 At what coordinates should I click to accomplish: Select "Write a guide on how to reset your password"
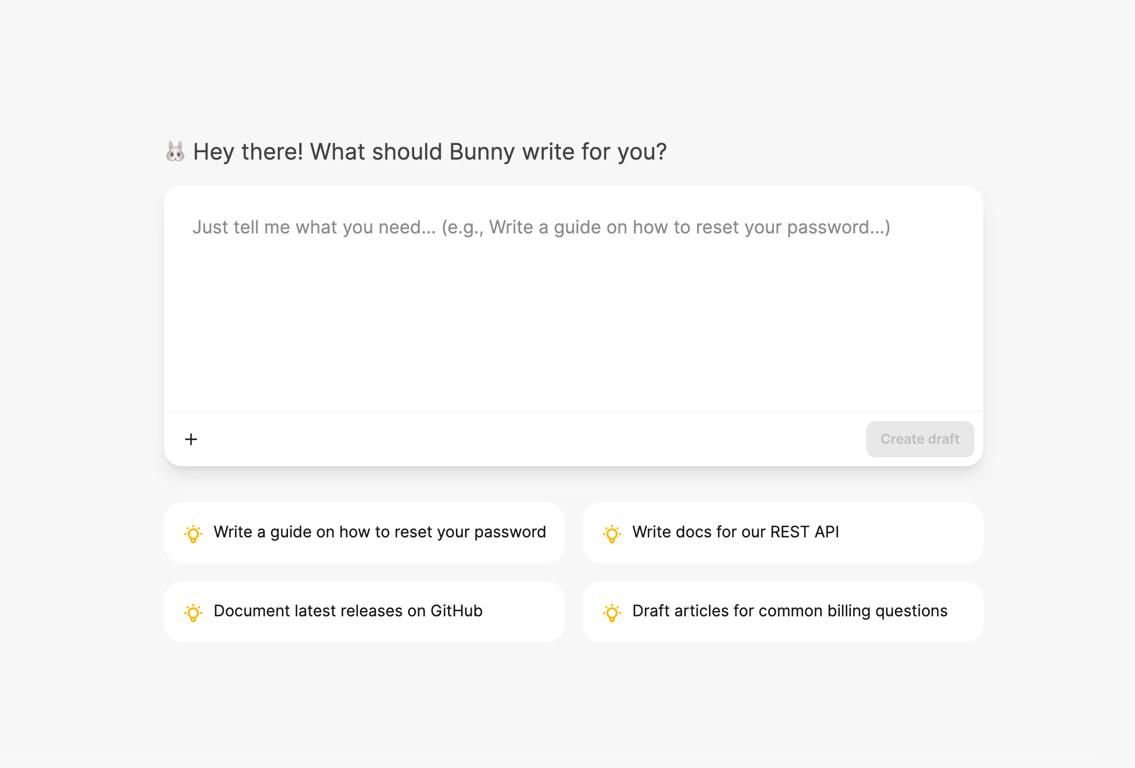coord(364,532)
